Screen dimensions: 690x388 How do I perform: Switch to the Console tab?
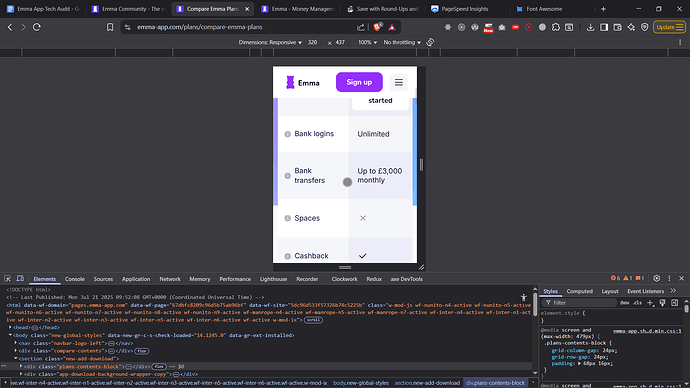pyautogui.click(x=74, y=279)
